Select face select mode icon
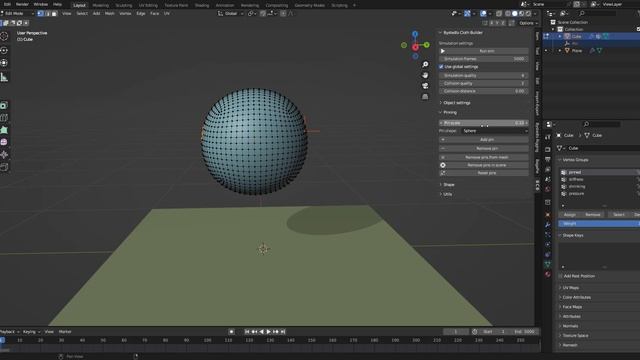The width and height of the screenshot is (640, 360). 54,13
